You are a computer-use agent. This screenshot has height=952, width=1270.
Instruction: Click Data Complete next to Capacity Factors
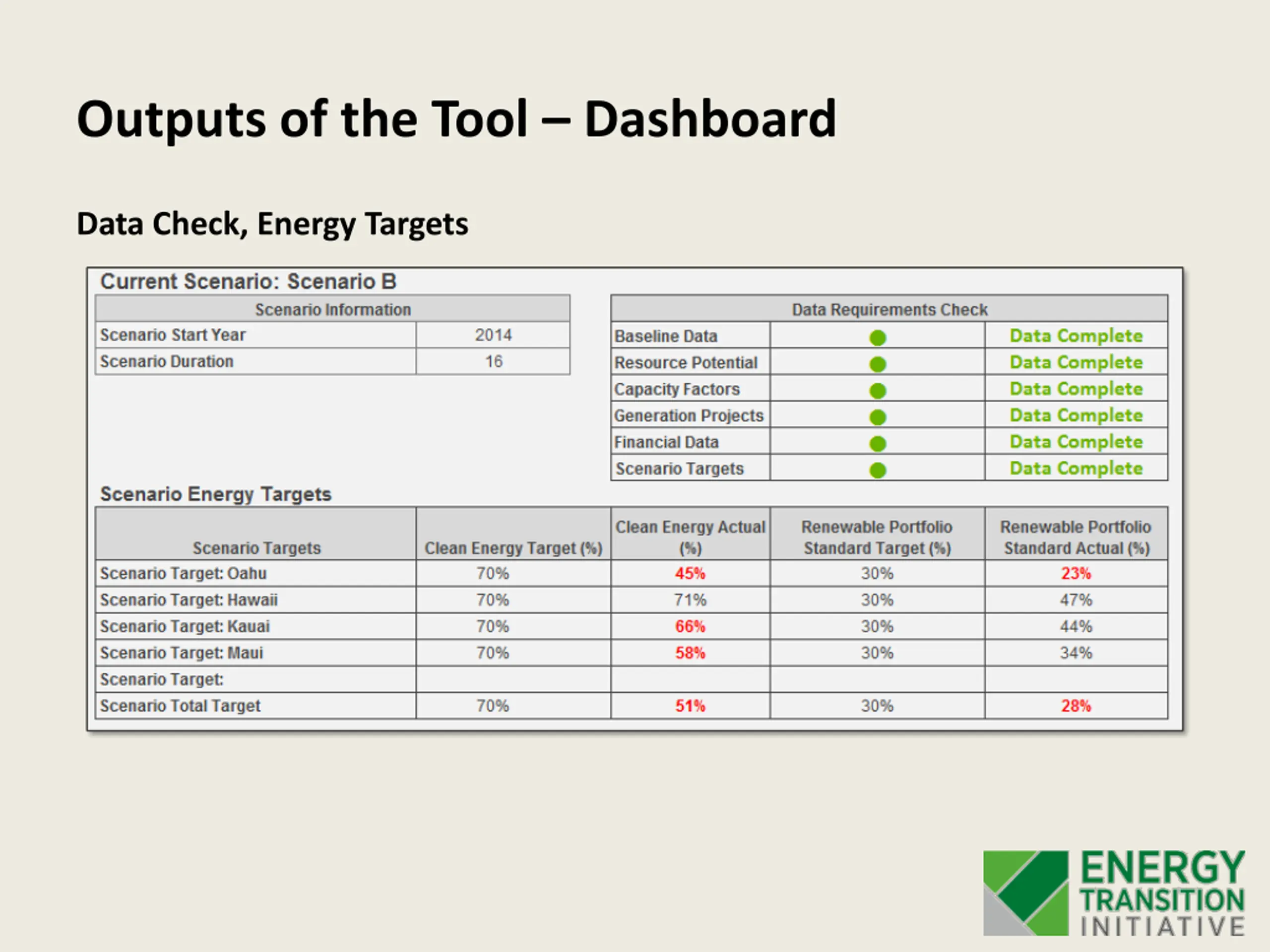(1077, 389)
